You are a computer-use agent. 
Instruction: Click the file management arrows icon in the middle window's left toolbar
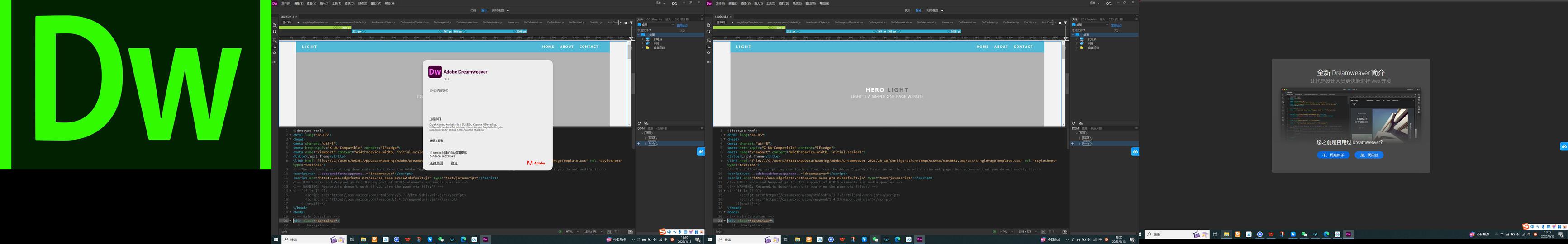[x=708, y=32]
